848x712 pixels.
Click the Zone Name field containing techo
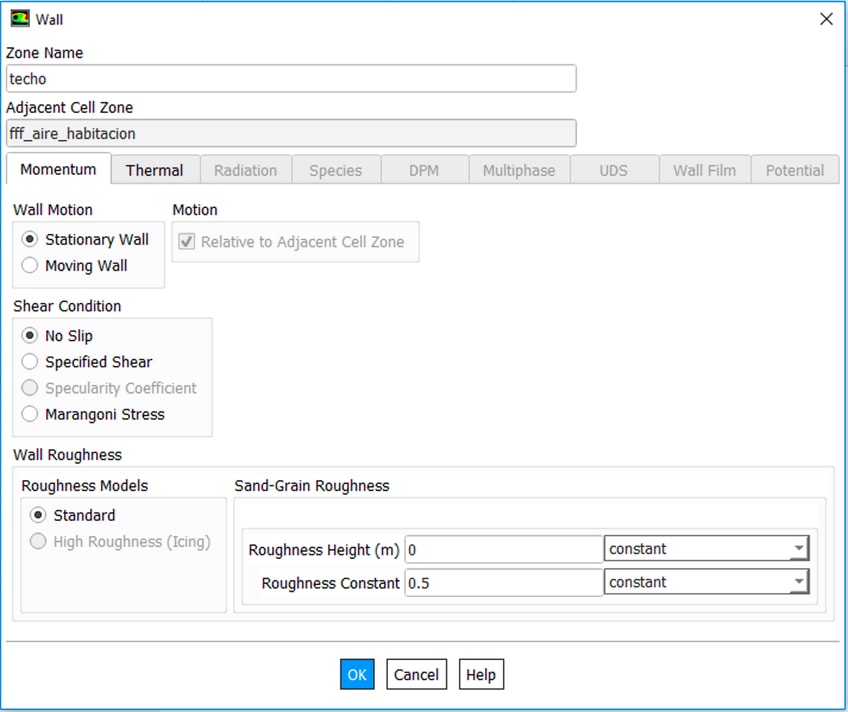coord(291,79)
